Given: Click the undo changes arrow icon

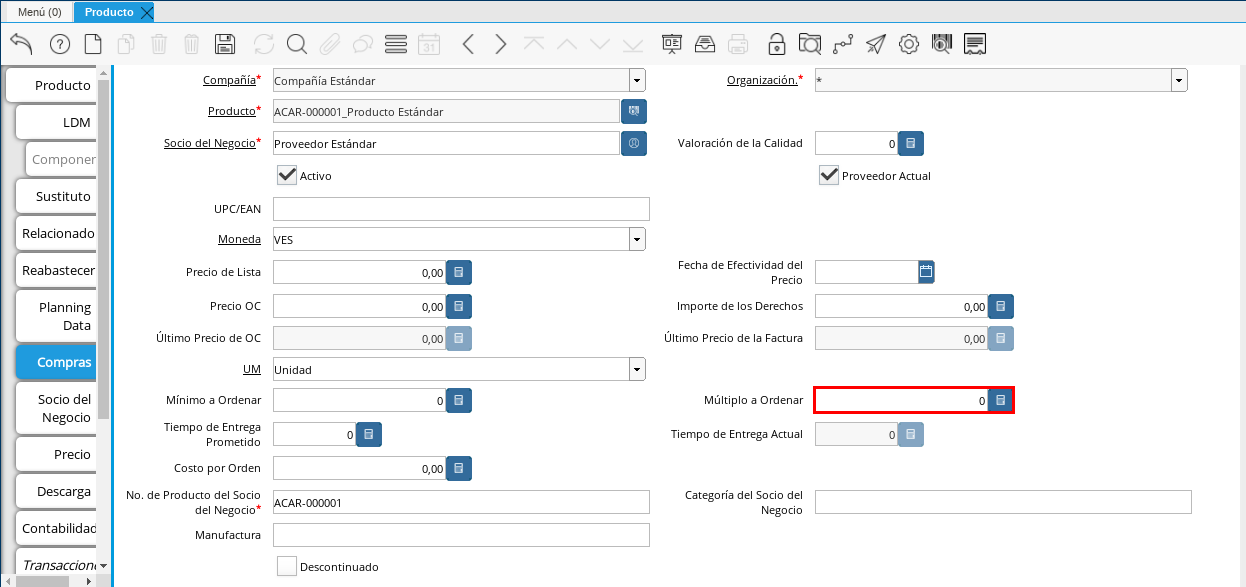Looking at the screenshot, I should (21, 44).
